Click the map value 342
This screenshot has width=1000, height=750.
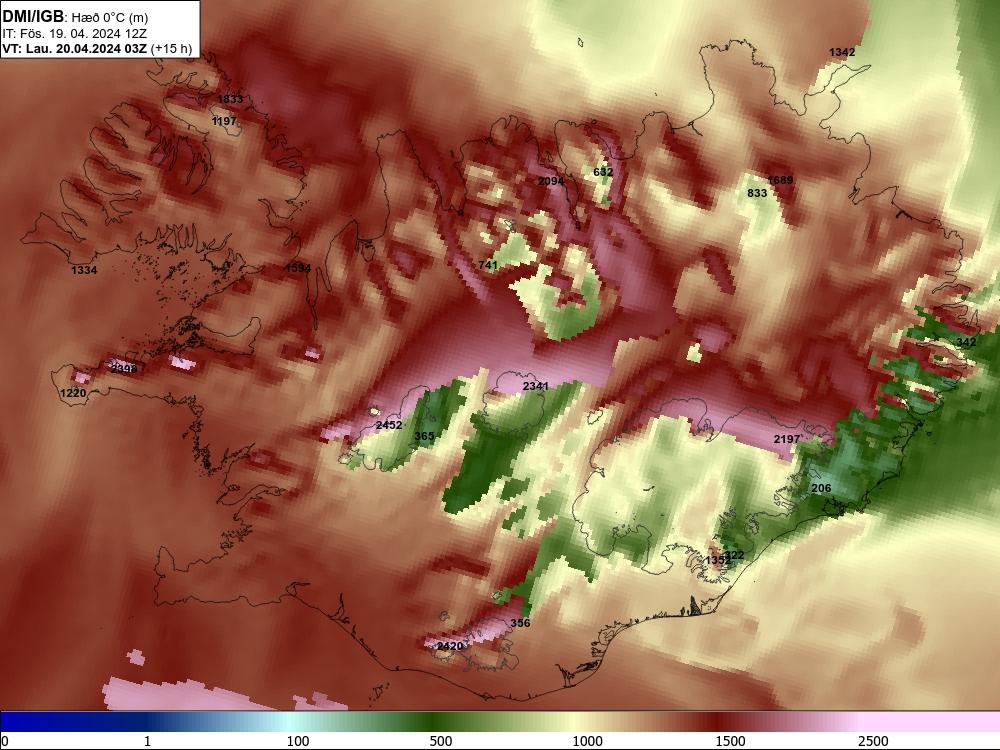966,342
